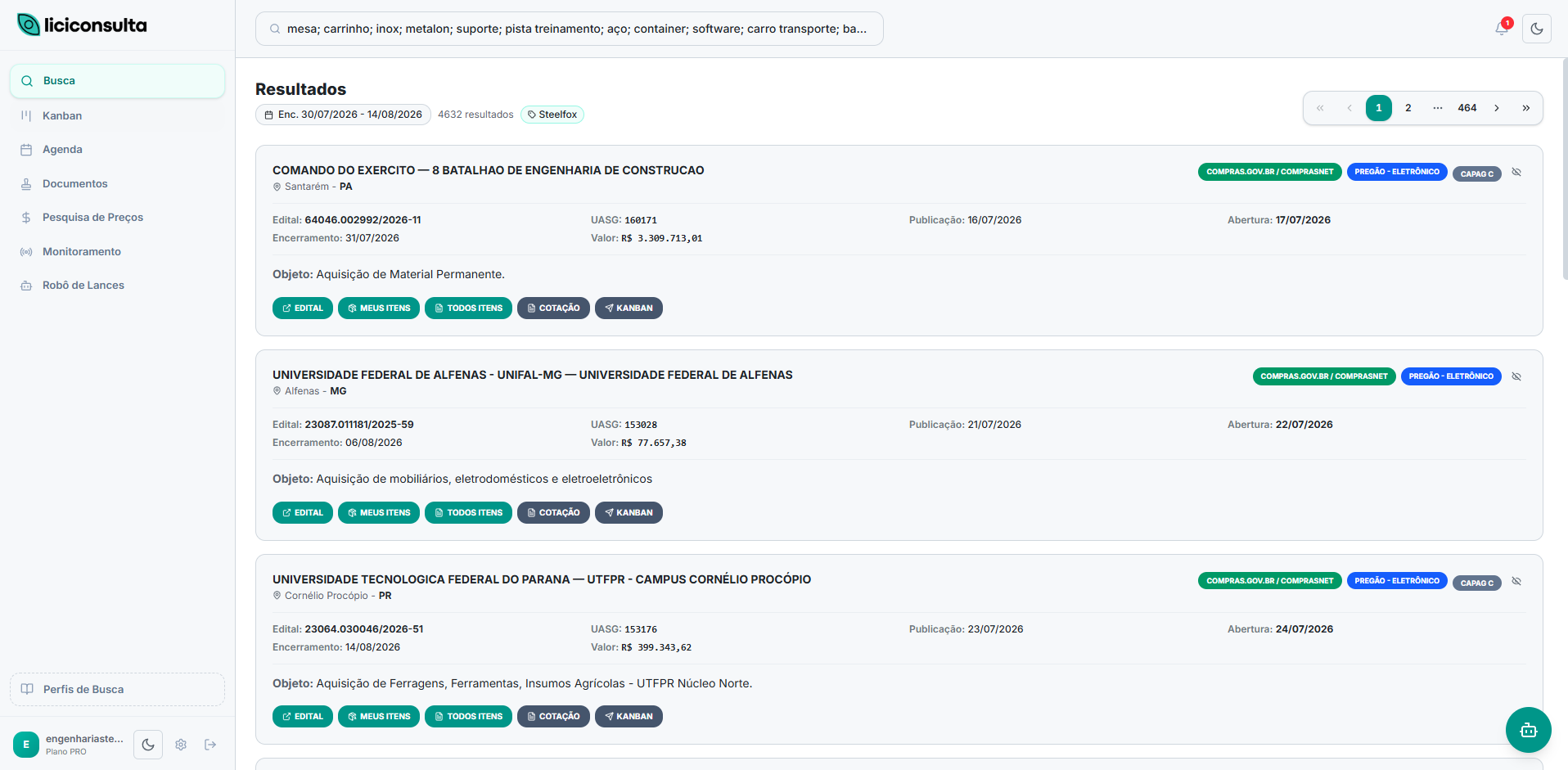This screenshot has height=770, width=1568.
Task: Hide the Comando do Exercito result
Action: coord(1516,172)
